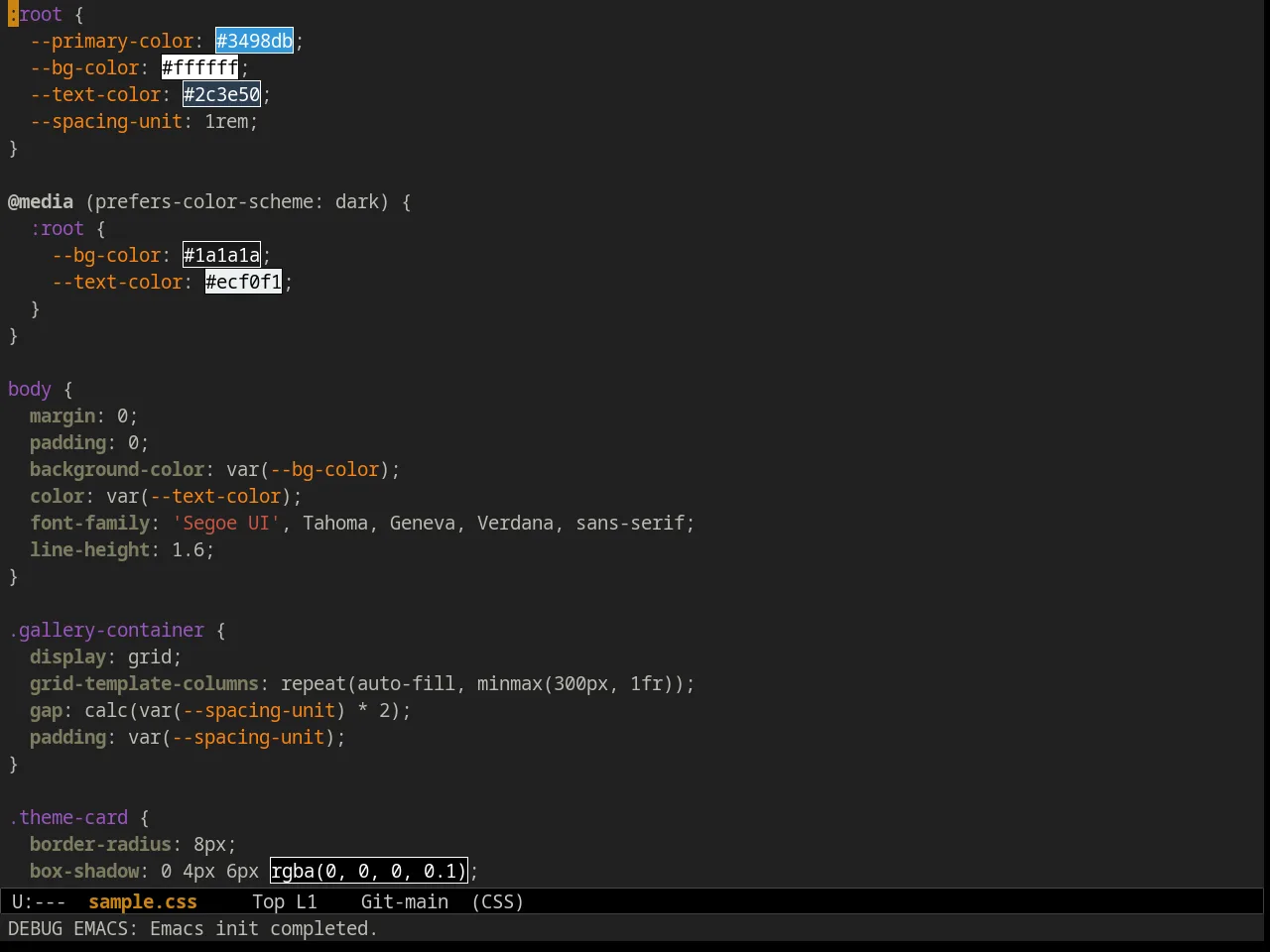Click the @media keyword
The width and height of the screenshot is (1270, 952).
tap(41, 201)
